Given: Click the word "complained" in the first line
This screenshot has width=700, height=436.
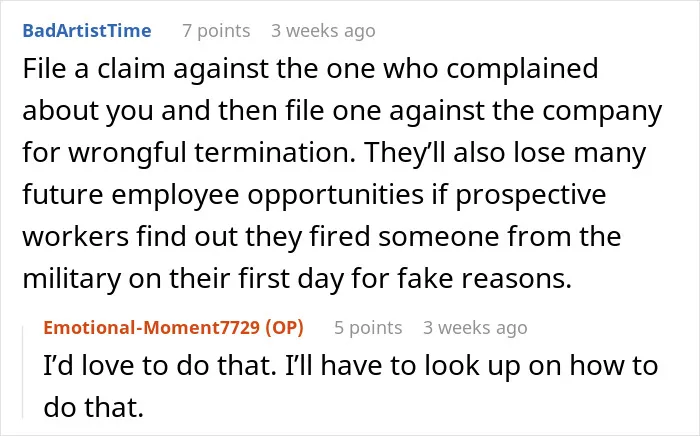Looking at the screenshot, I should (522, 70).
